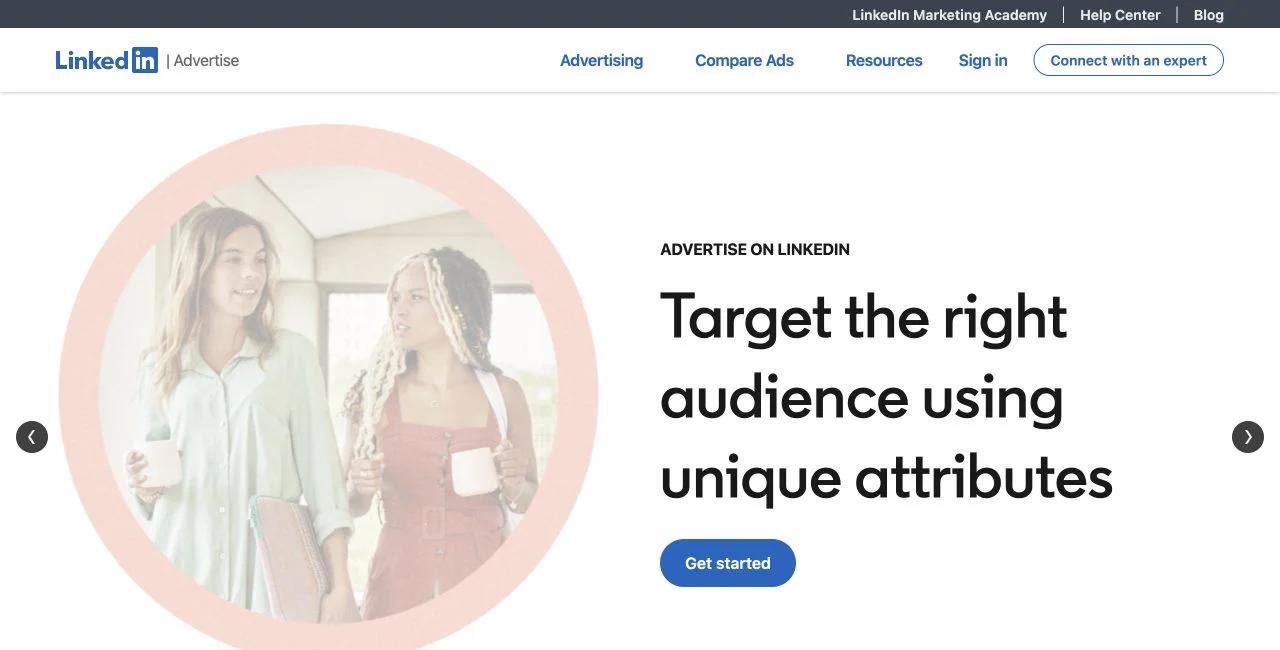This screenshot has width=1280, height=650.
Task: Click the Advertise label beside logo
Action: click(206, 60)
